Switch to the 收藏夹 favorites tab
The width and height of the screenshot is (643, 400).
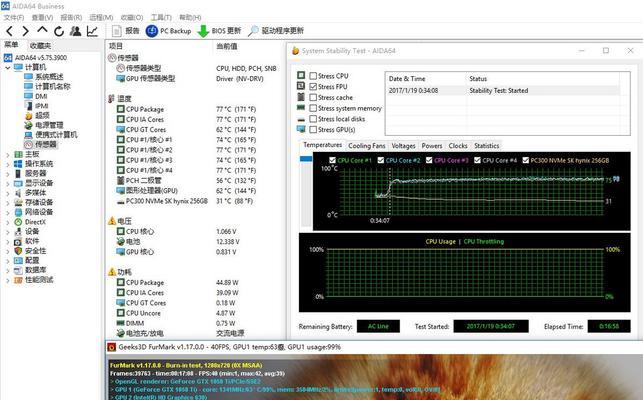pos(40,46)
